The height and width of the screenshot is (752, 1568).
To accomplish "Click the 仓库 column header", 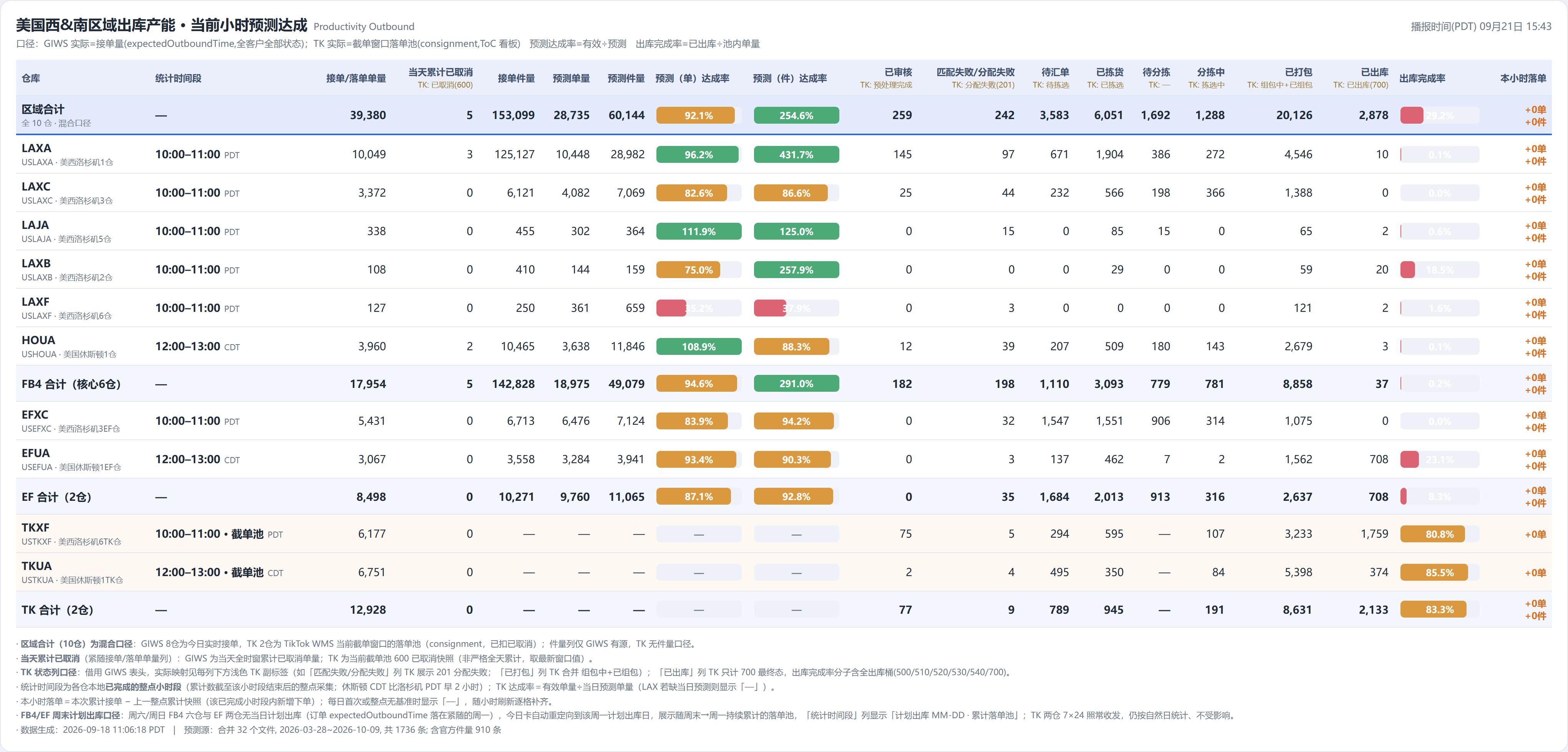I will tap(31, 78).
